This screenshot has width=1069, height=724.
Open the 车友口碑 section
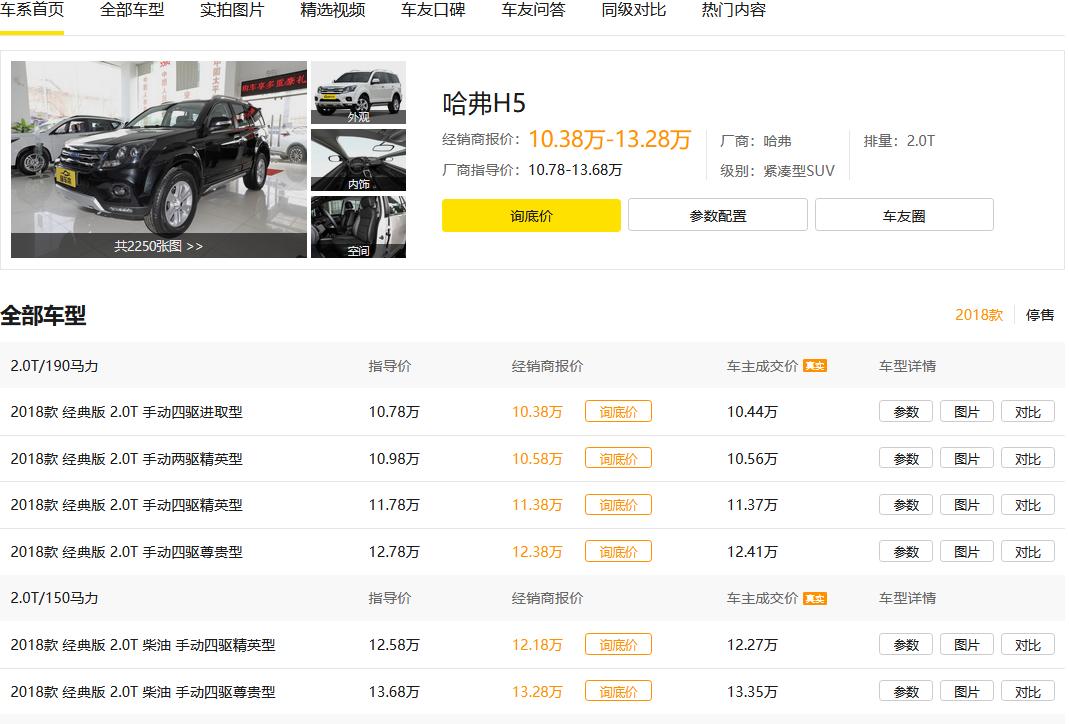[x=432, y=13]
